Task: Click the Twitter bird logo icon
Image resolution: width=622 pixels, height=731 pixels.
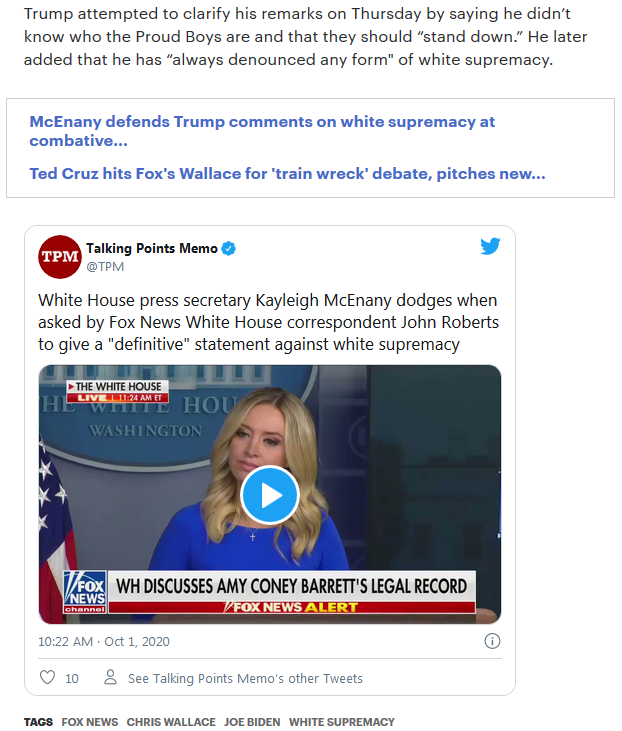Action: pos(490,246)
